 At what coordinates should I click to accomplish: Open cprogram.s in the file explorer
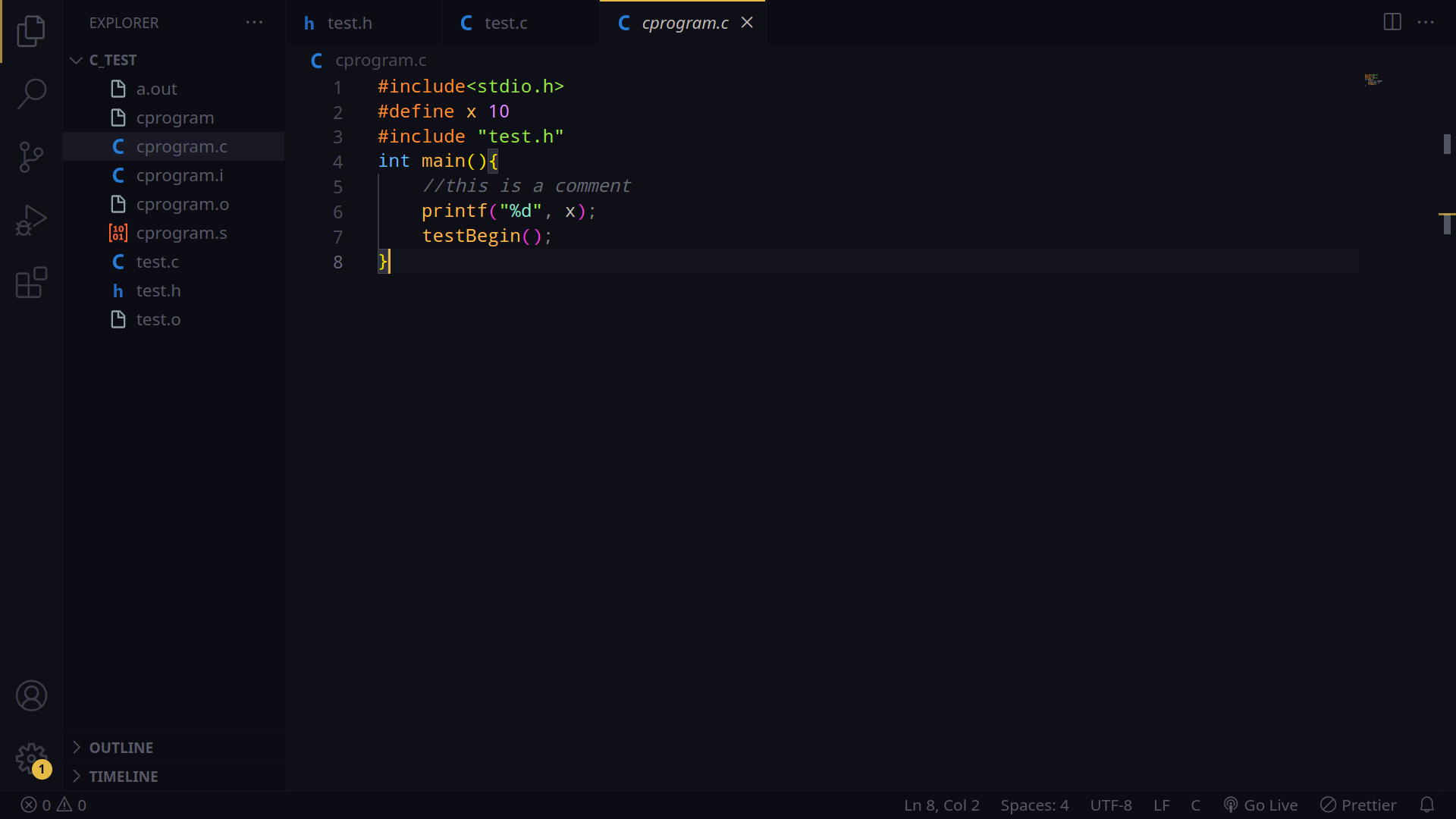click(181, 233)
